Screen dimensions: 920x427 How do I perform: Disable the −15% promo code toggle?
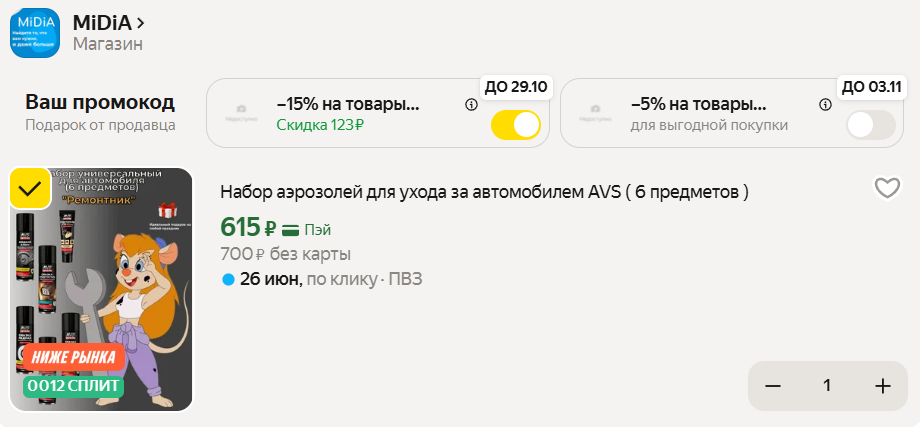[516, 125]
